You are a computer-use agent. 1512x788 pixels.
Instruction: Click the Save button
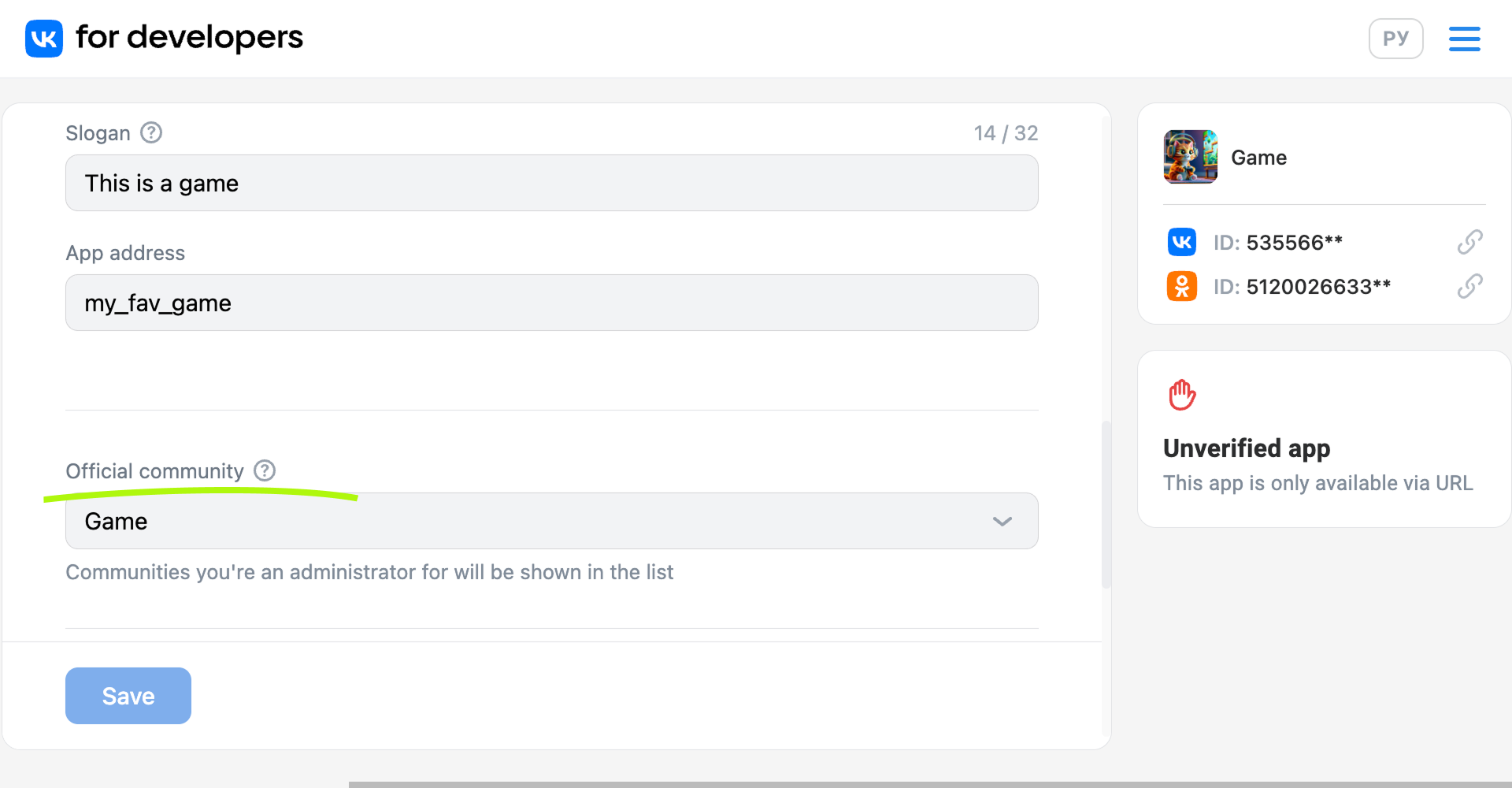128,696
